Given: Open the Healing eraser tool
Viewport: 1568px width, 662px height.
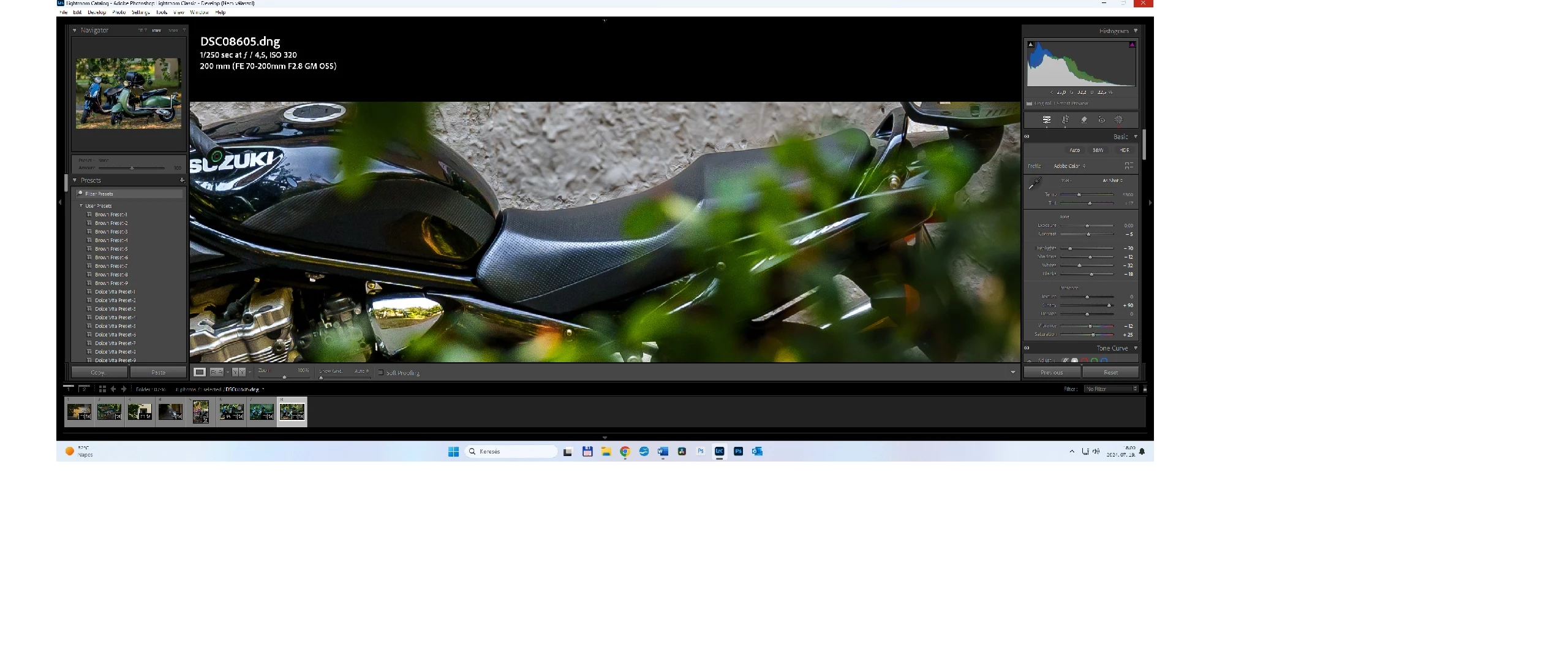Looking at the screenshot, I should tap(1084, 120).
